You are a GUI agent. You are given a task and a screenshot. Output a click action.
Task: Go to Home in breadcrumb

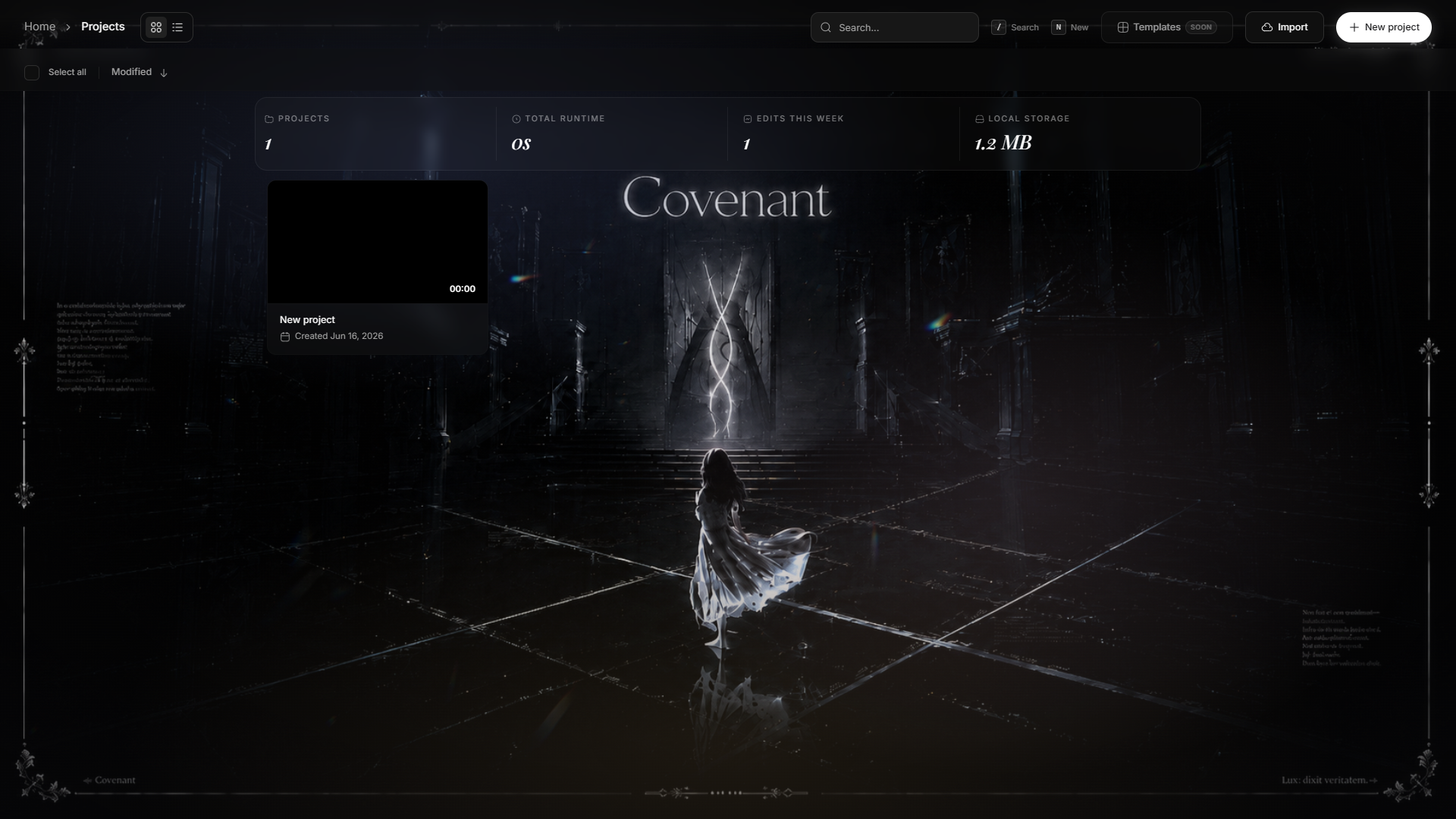(39, 27)
